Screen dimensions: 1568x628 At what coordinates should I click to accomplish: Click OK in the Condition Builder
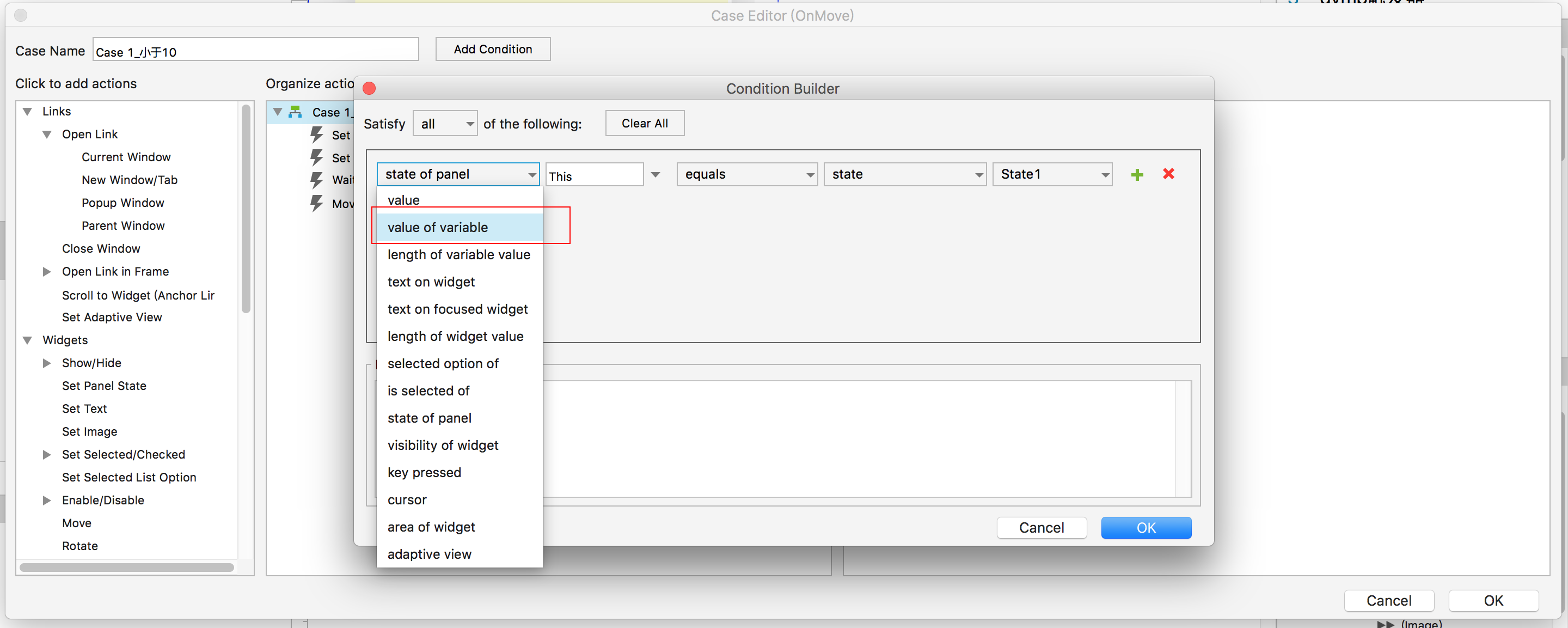1145,527
